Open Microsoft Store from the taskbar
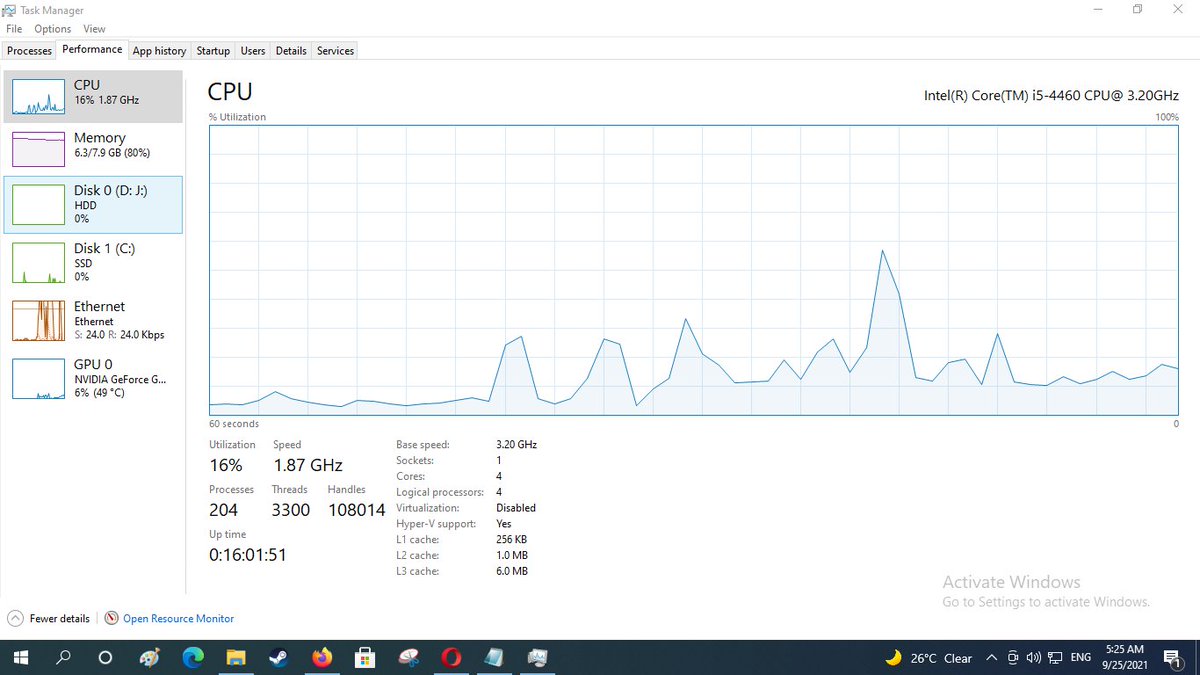The width and height of the screenshot is (1200, 675). [365, 657]
